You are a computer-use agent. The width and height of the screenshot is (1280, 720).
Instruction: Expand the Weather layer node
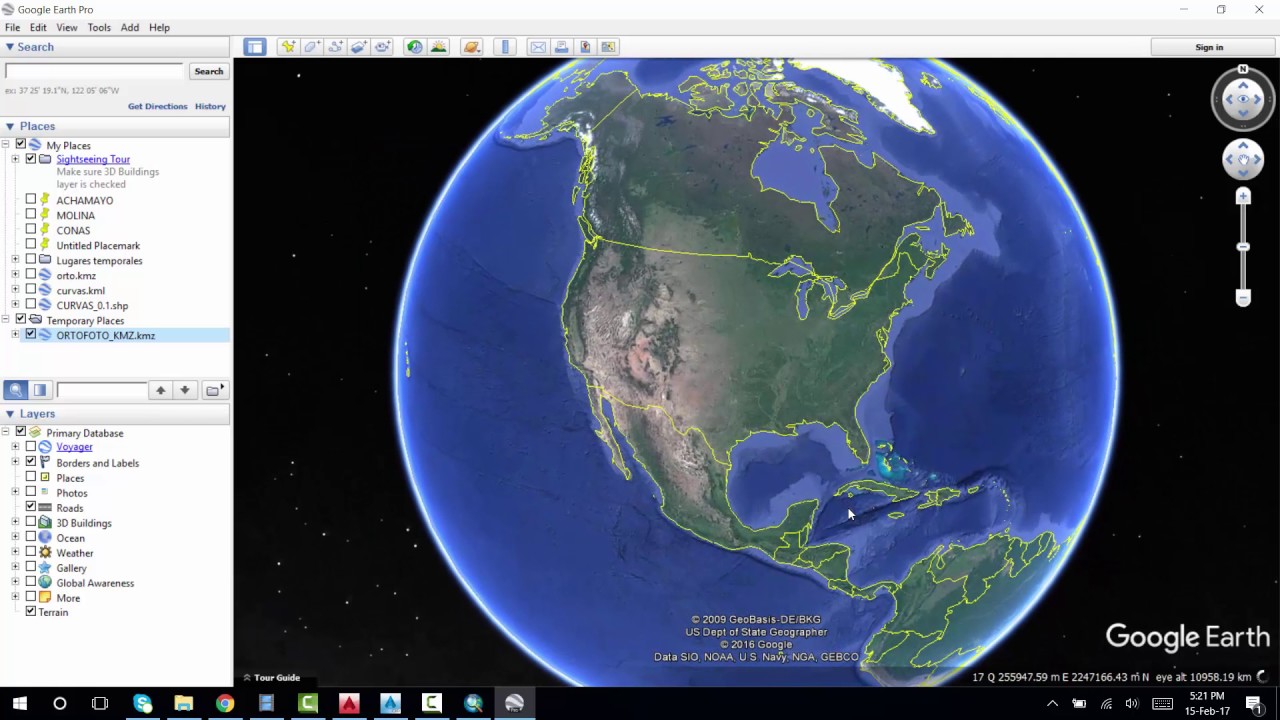(15, 553)
